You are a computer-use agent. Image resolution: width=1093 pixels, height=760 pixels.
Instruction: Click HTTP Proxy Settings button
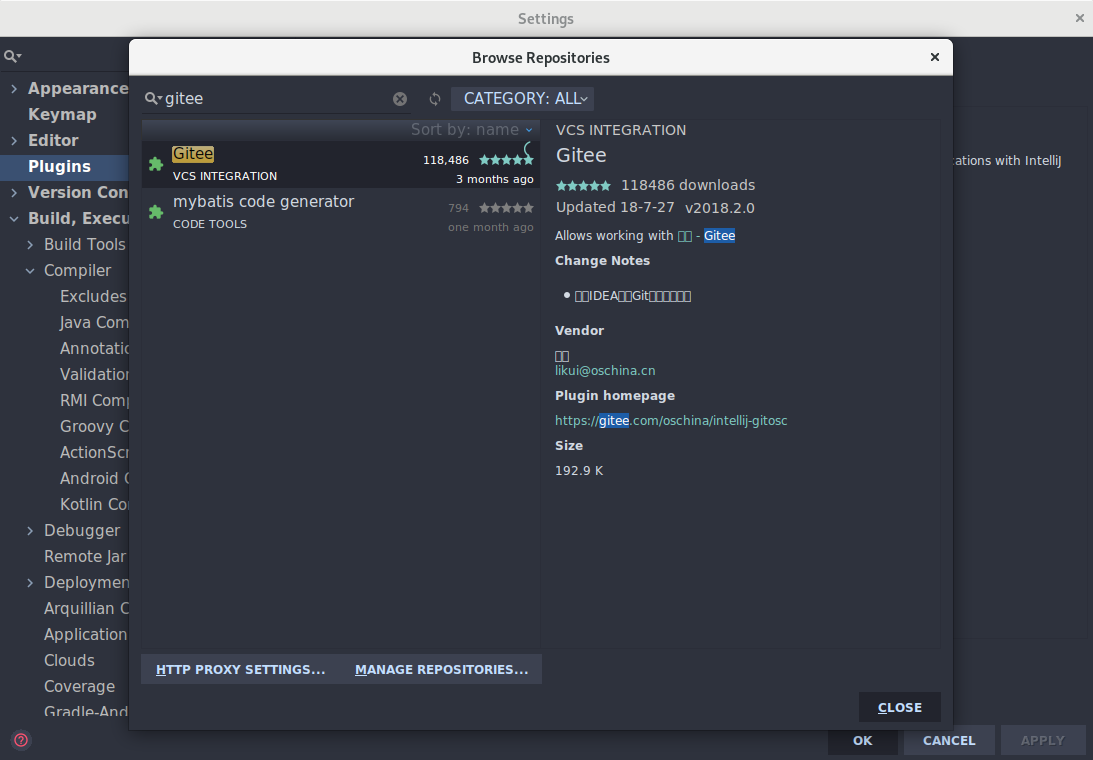(240, 669)
